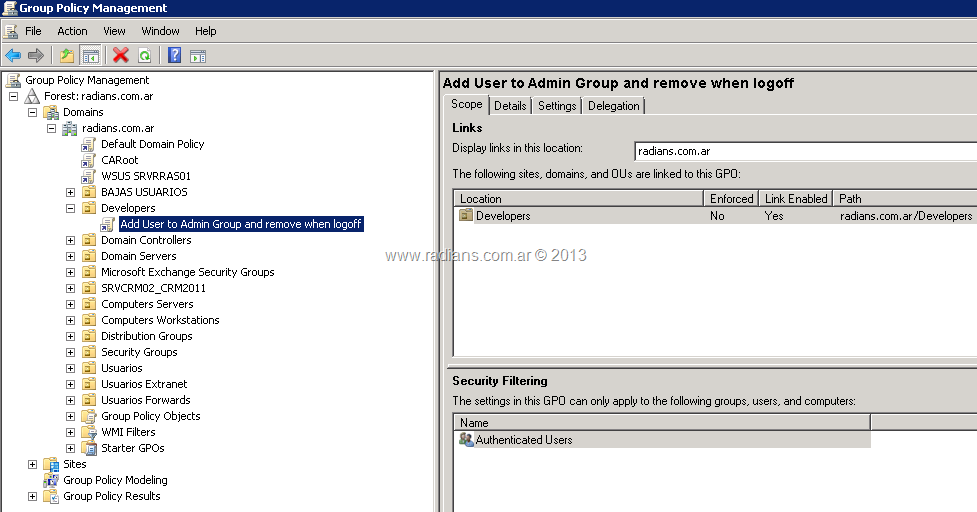Click the green Refresh toolbar icon

point(145,56)
